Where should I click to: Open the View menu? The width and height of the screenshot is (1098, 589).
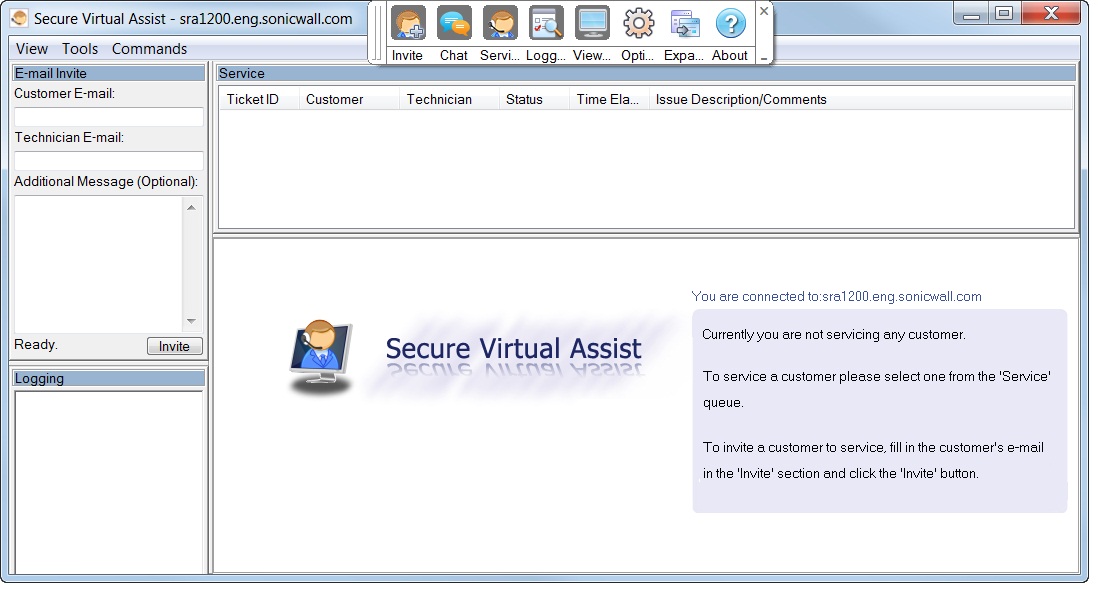(32, 49)
